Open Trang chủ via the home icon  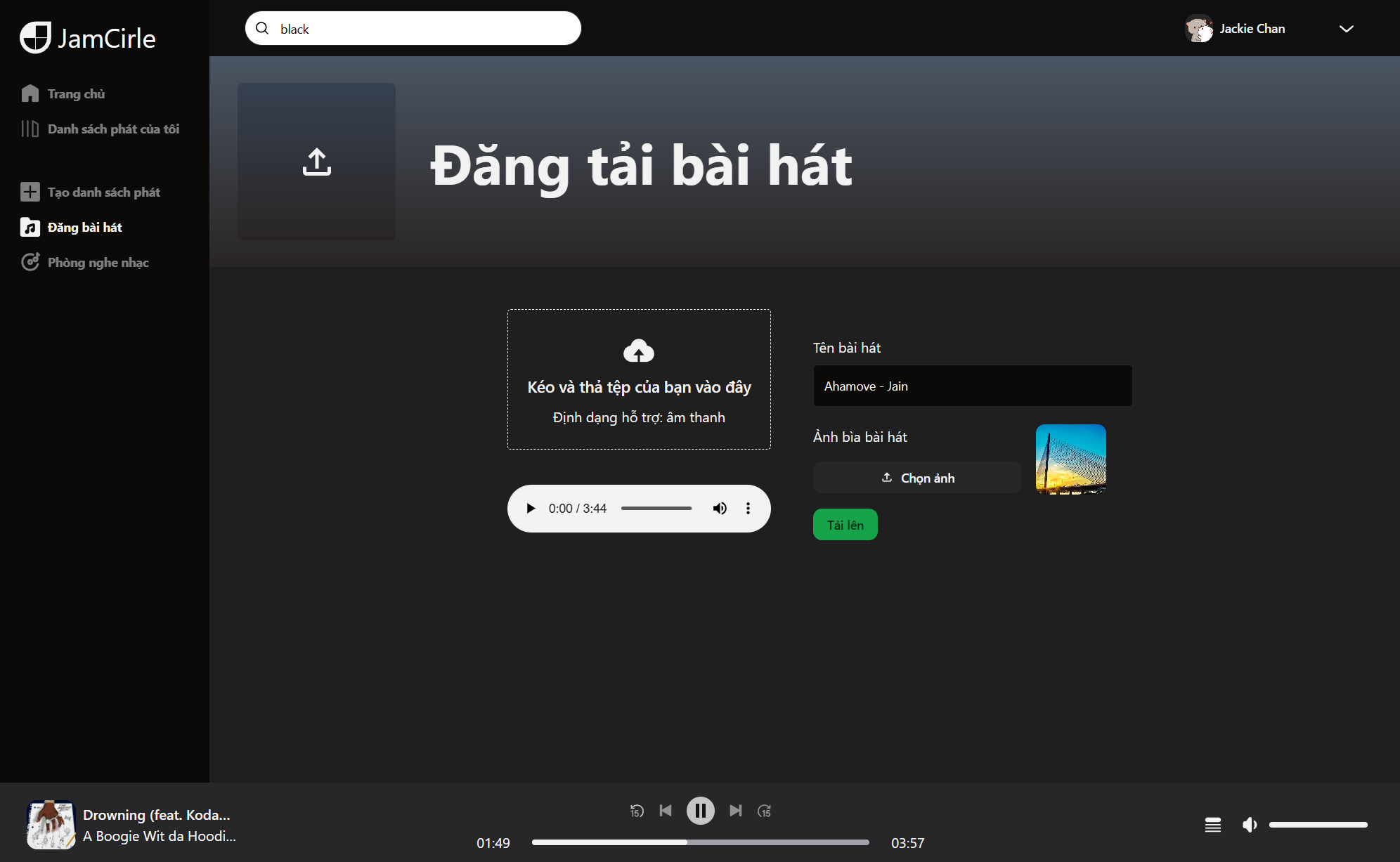30,93
